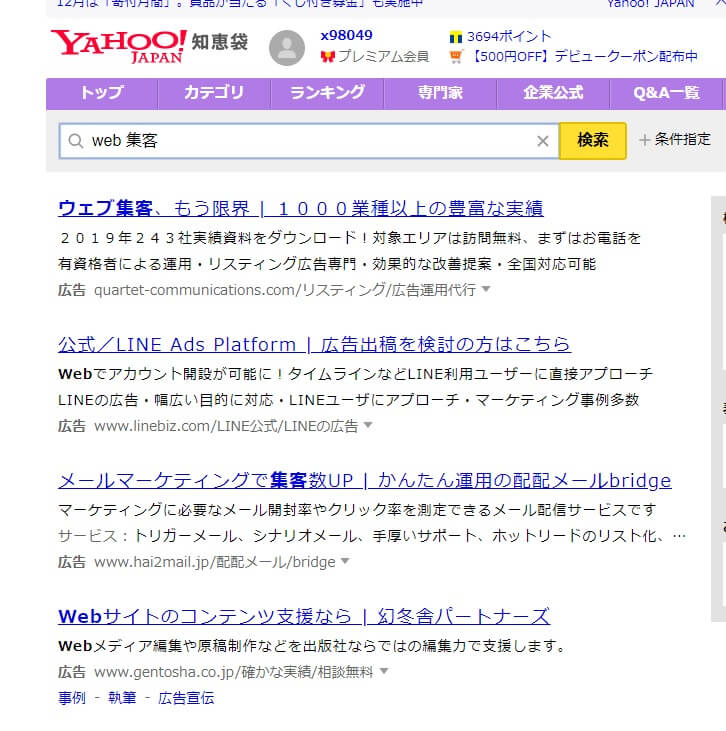Click the 知恵袋 logo text
Viewport: 726px width, 731px height.
tap(220, 42)
